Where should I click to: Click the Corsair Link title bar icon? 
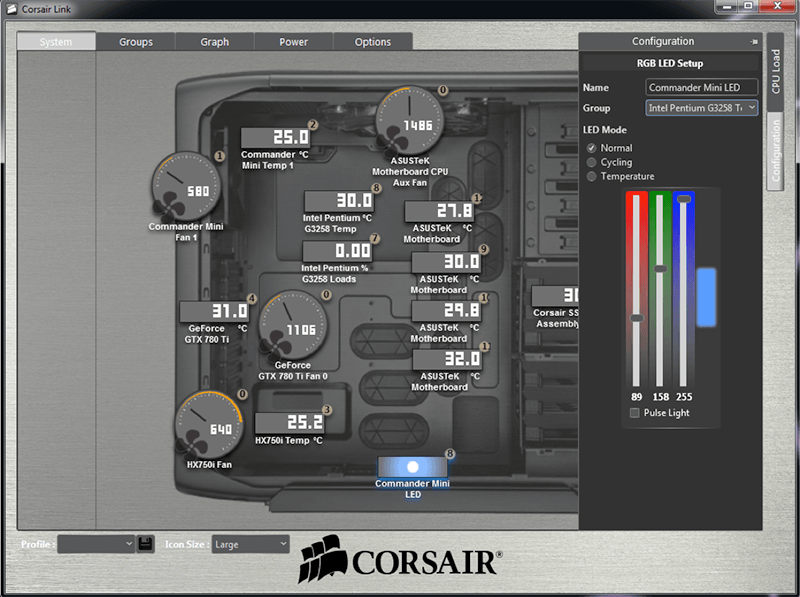click(11, 9)
